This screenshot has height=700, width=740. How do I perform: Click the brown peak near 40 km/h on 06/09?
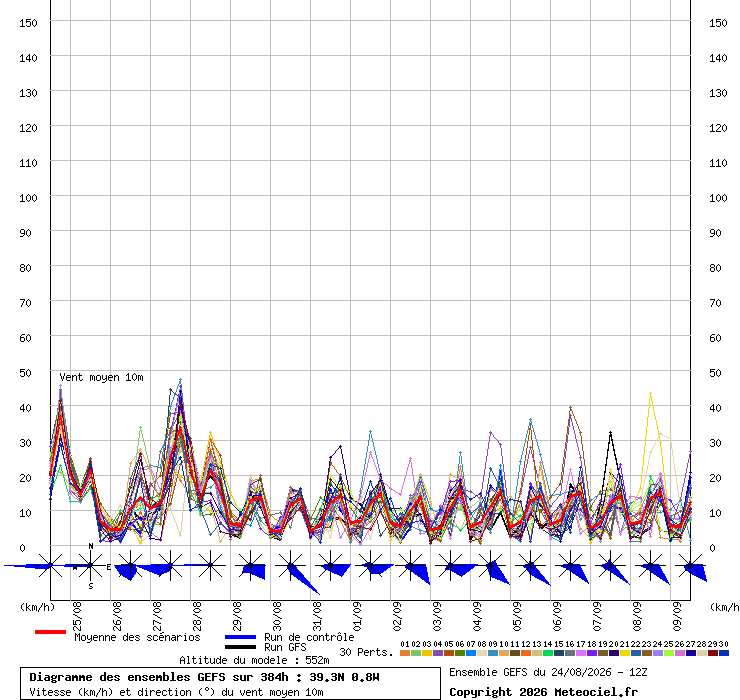point(570,407)
